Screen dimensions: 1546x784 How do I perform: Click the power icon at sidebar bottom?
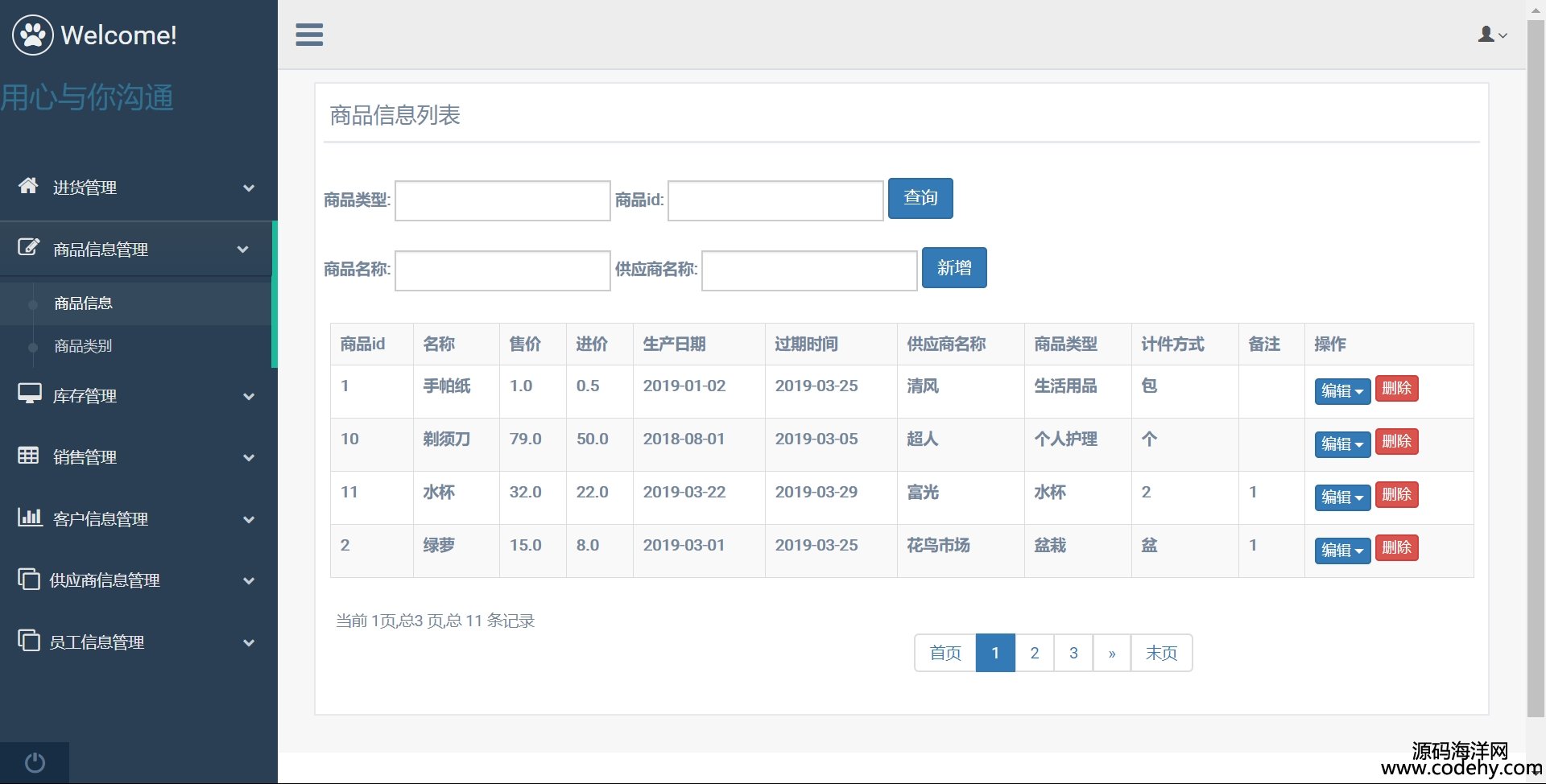coord(35,762)
